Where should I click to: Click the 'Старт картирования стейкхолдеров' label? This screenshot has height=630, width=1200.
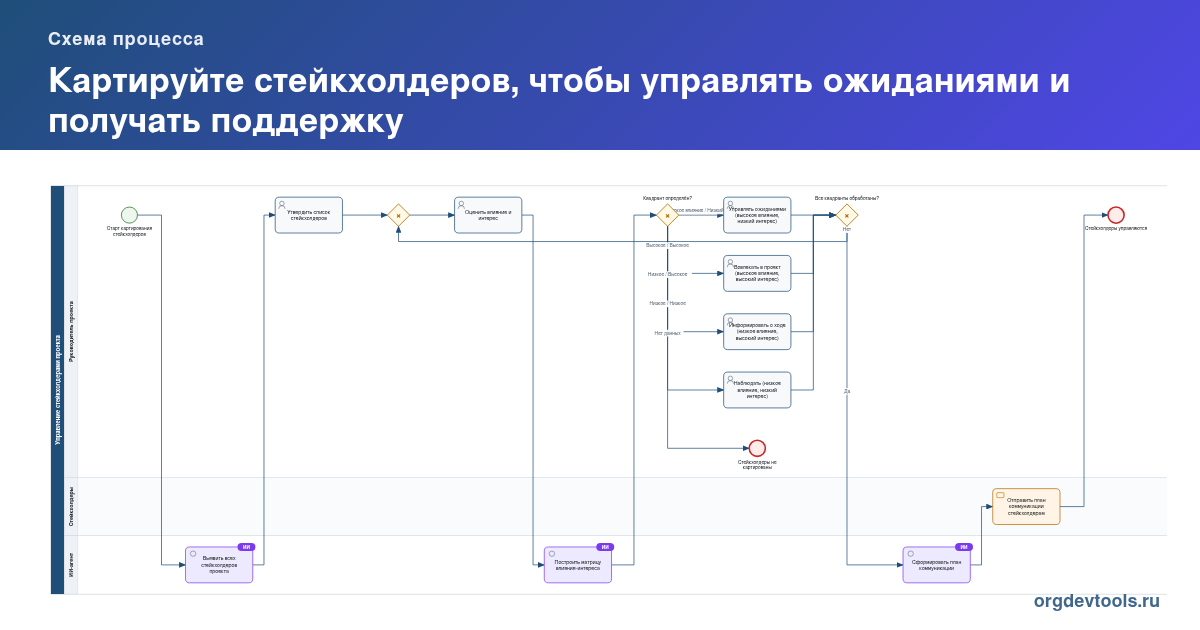(x=130, y=231)
